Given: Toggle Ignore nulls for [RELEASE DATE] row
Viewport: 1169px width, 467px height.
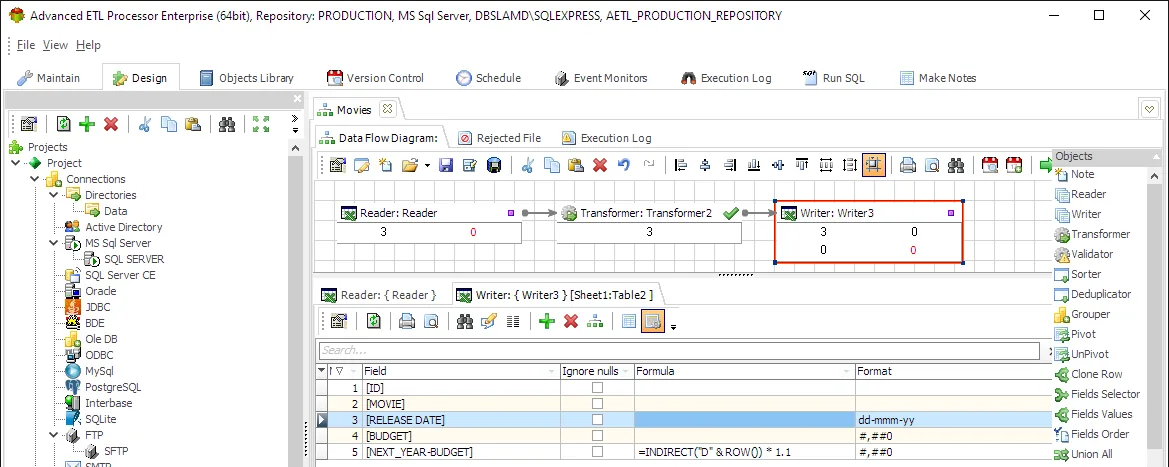Looking at the screenshot, I should pos(597,420).
